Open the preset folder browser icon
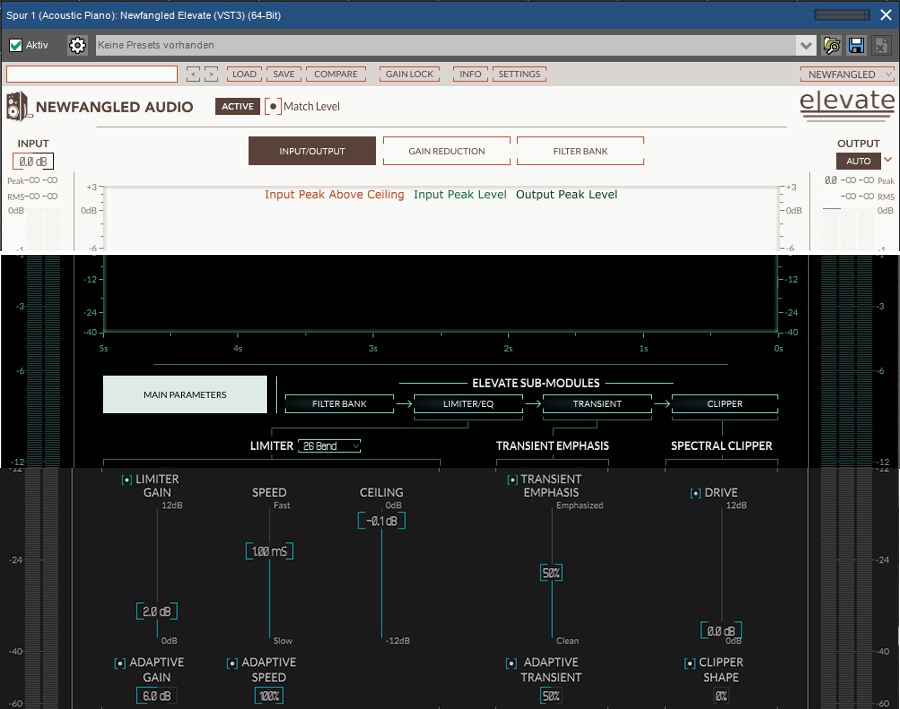 click(x=831, y=45)
